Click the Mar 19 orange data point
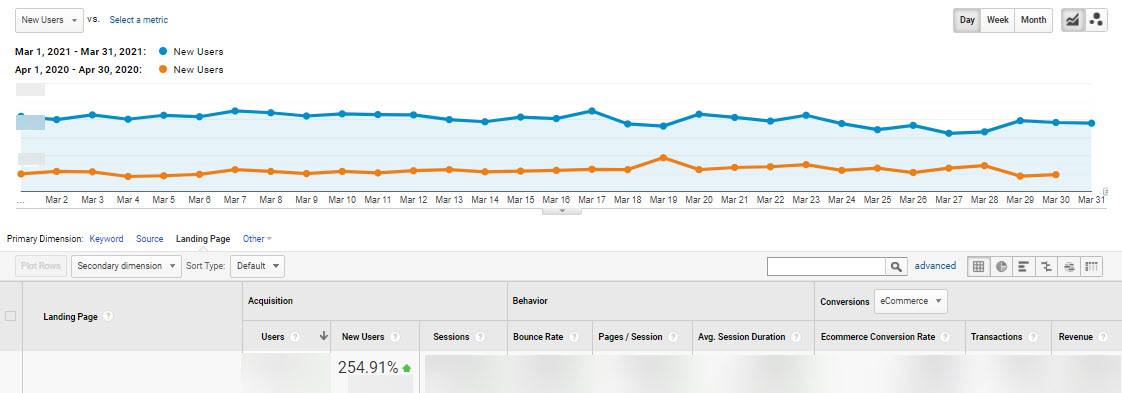Screen dimensions: 1122x393 point(663,157)
